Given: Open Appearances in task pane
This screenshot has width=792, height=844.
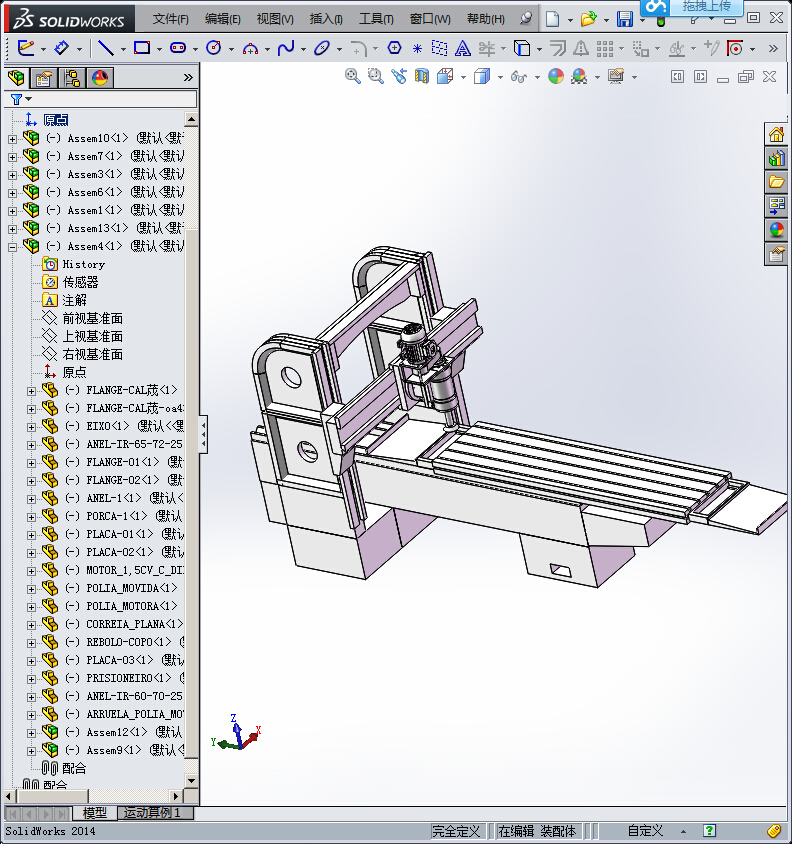Looking at the screenshot, I should click(x=776, y=230).
